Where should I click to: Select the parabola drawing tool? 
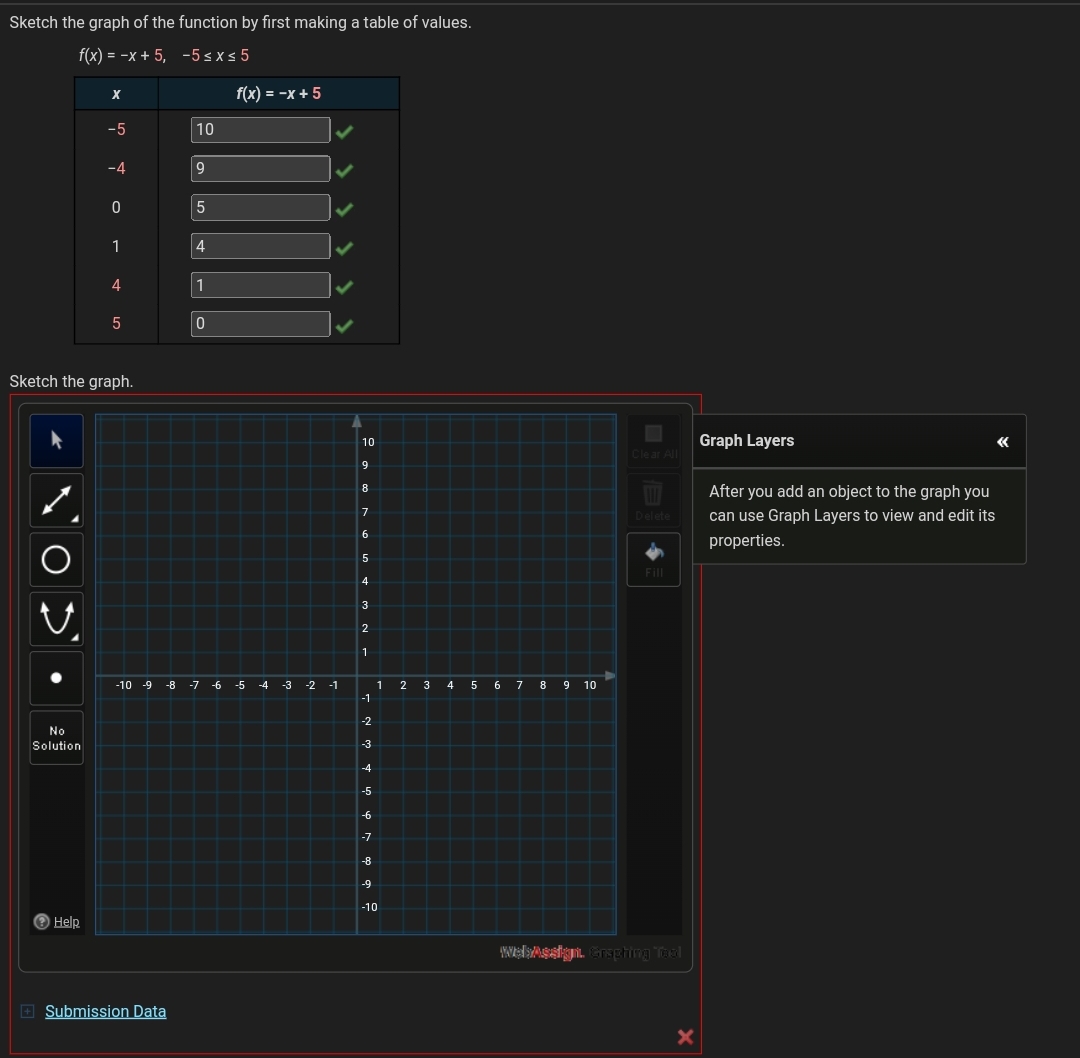(56, 618)
